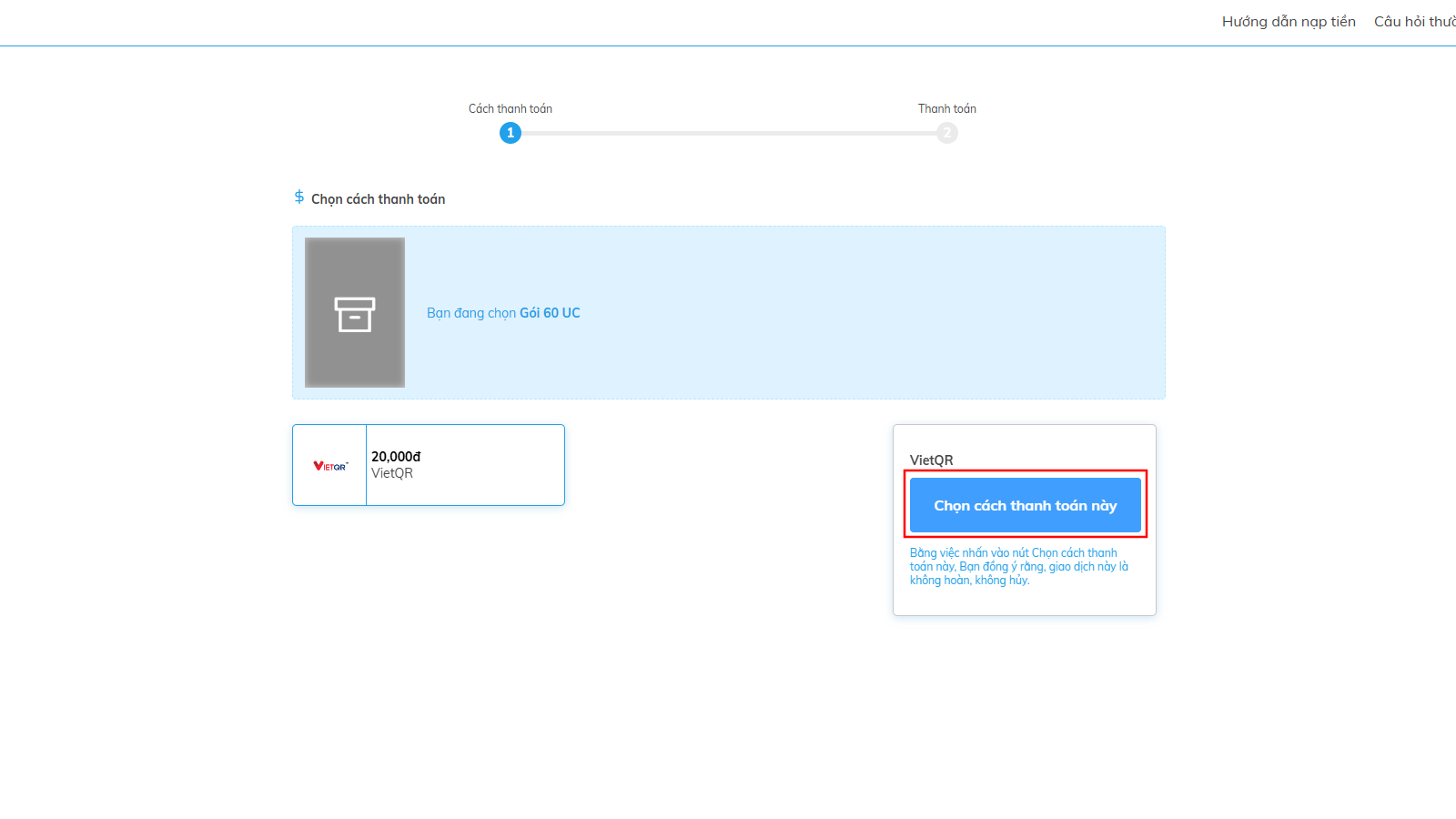Click the step 2 circle indicator

[947, 133]
